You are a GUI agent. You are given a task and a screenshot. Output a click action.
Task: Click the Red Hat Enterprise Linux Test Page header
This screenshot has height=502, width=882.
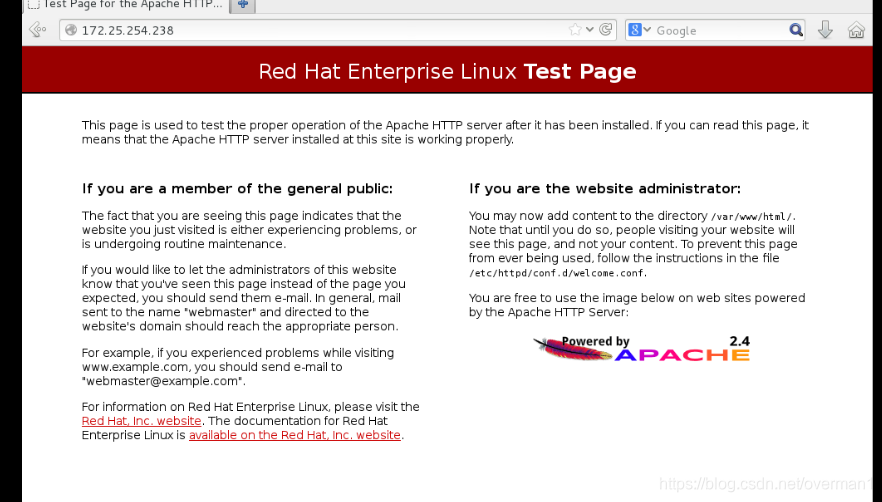pyautogui.click(x=447, y=71)
